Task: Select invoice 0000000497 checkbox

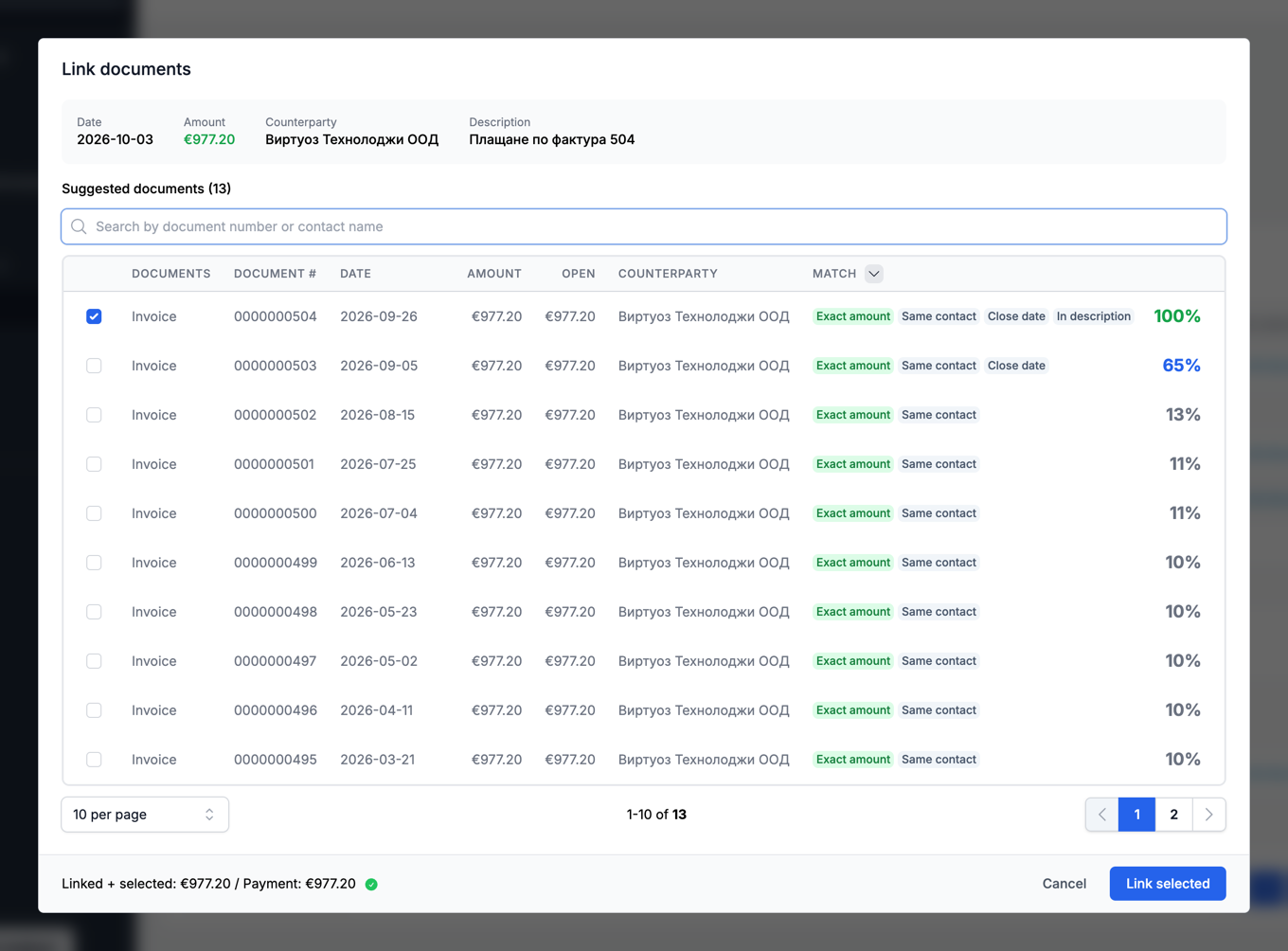Action: (x=94, y=661)
